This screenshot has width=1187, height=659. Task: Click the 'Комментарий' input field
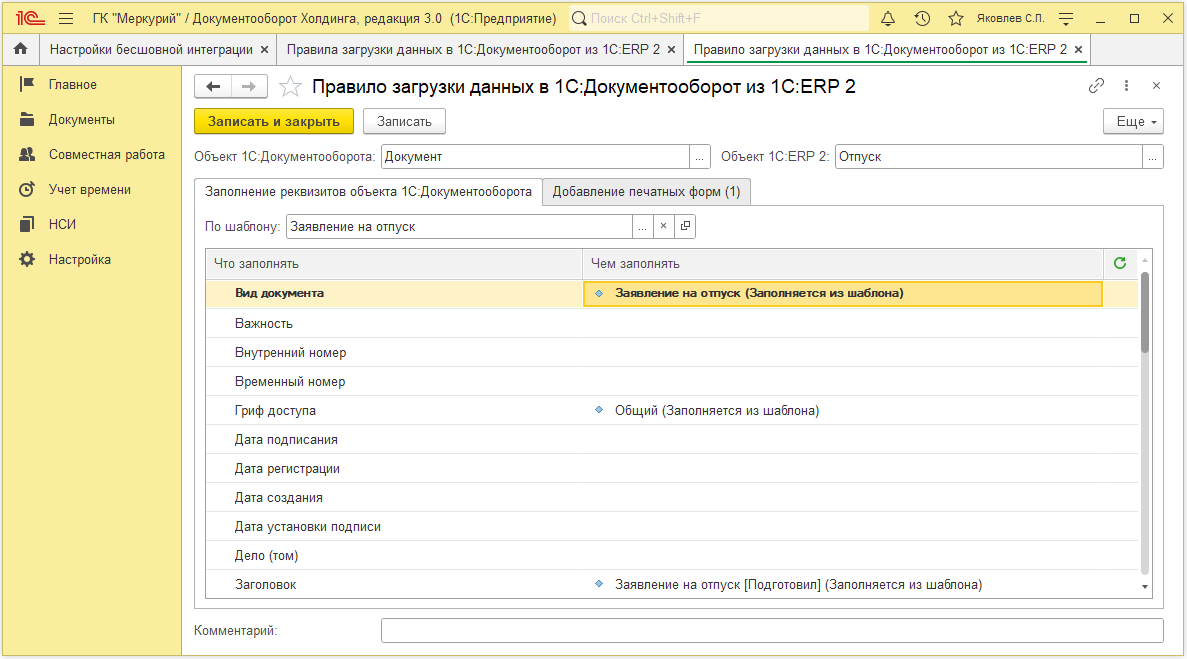(x=772, y=630)
